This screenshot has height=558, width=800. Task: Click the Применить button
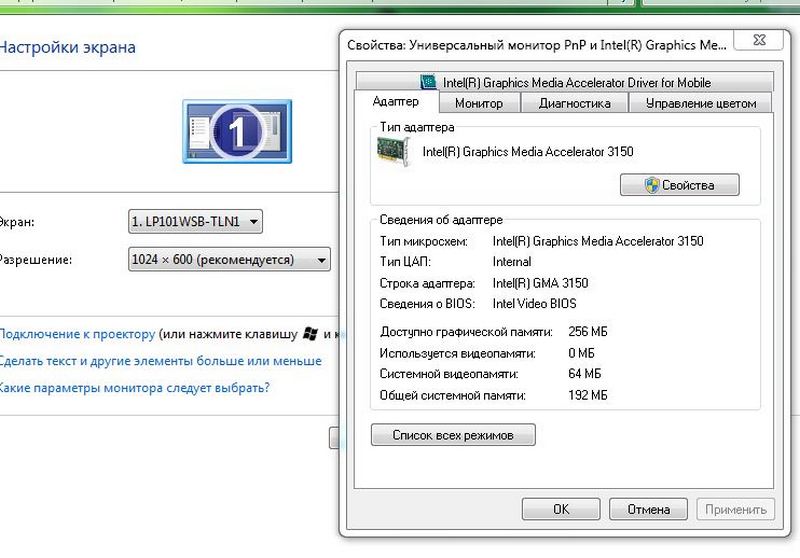coord(736,509)
